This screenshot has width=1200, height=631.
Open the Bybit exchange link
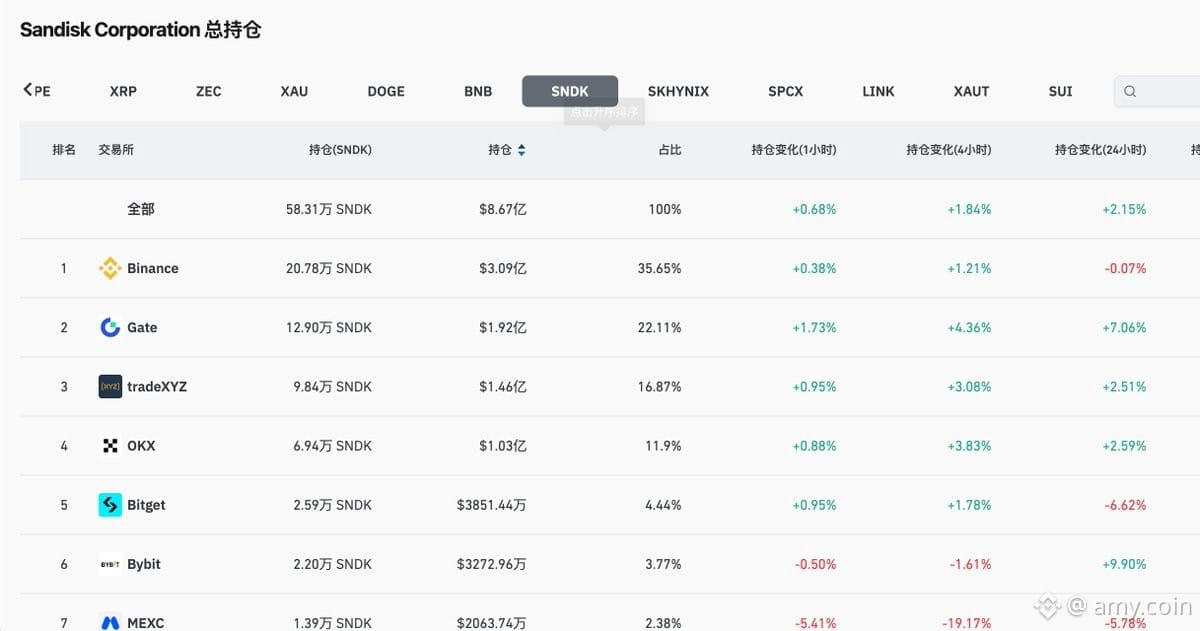[144, 564]
